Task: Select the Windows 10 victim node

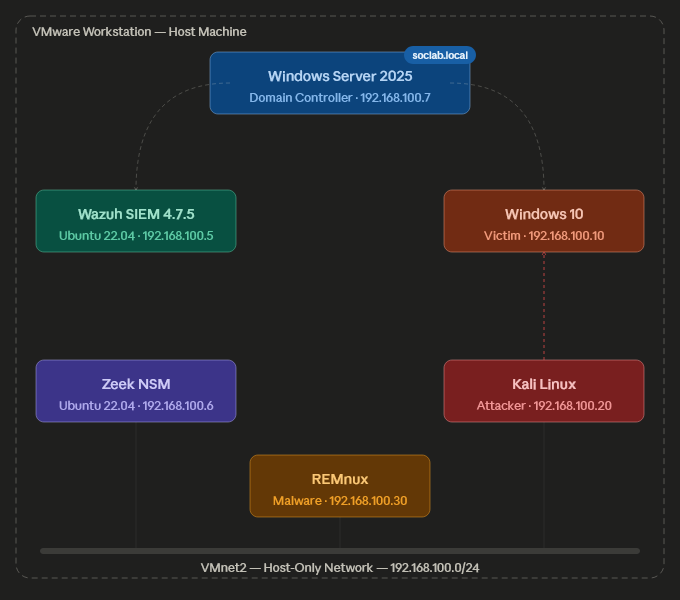Action: point(544,221)
